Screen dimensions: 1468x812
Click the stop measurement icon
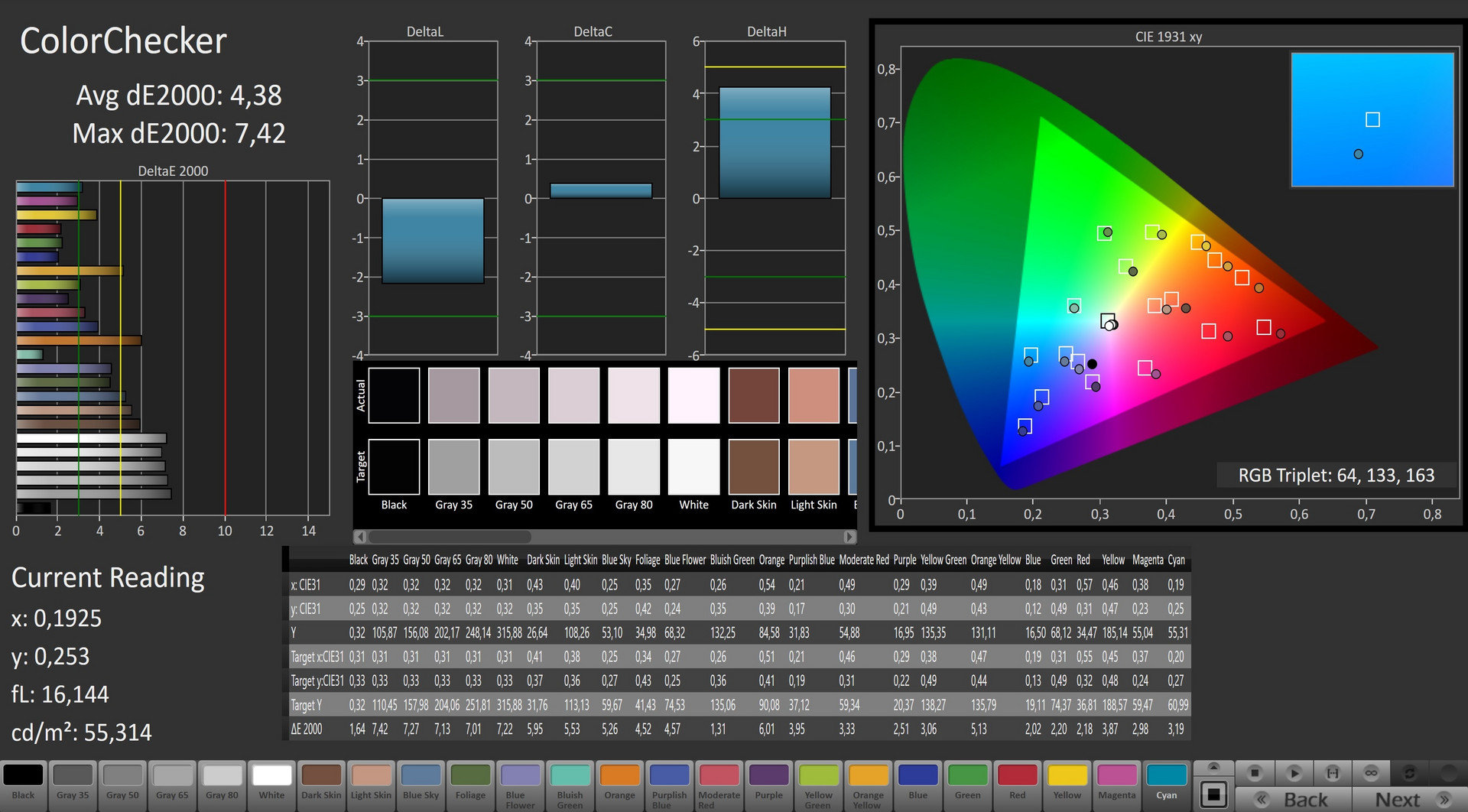1255,773
